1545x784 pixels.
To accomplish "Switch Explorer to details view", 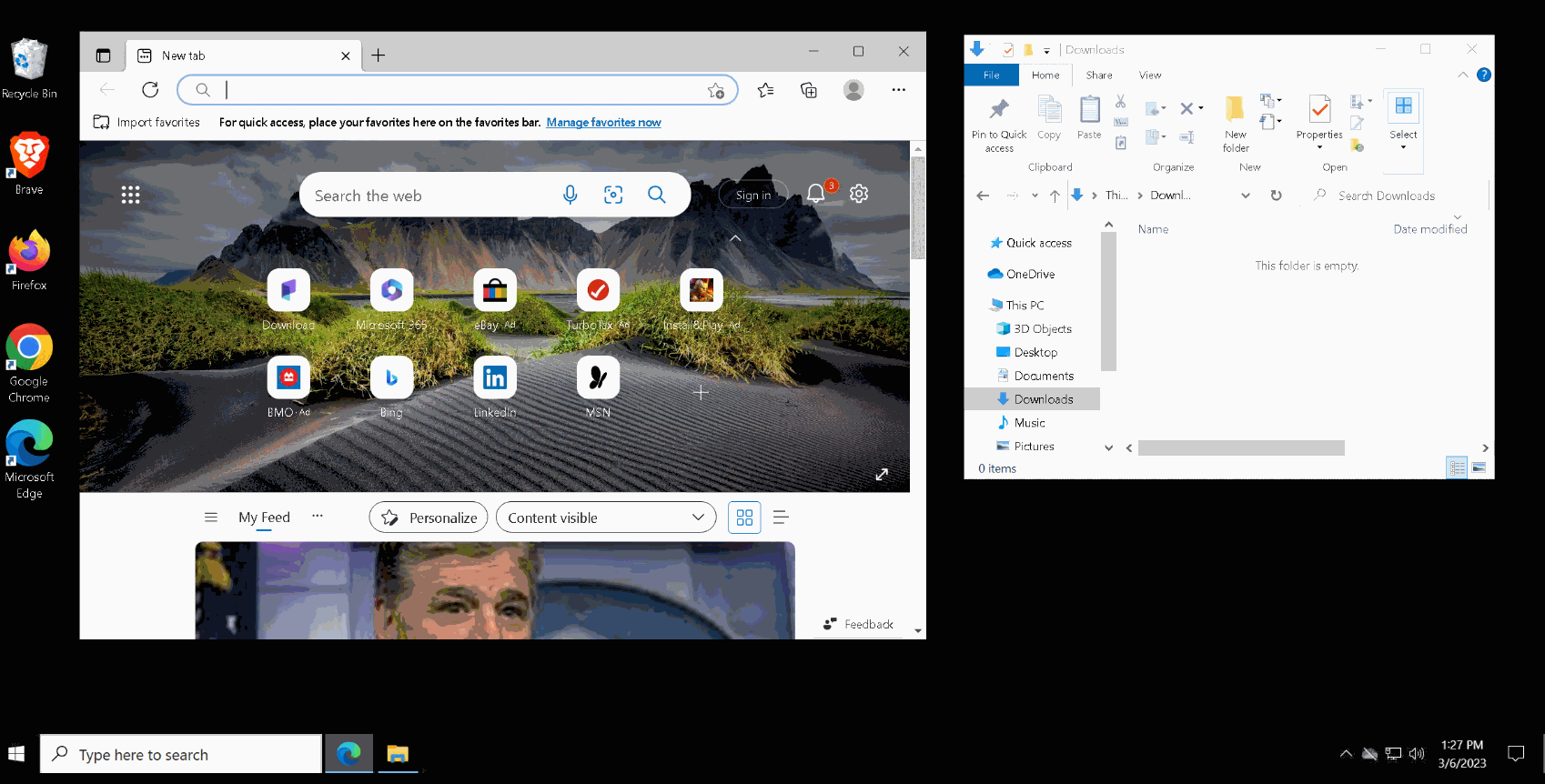I will (1457, 467).
